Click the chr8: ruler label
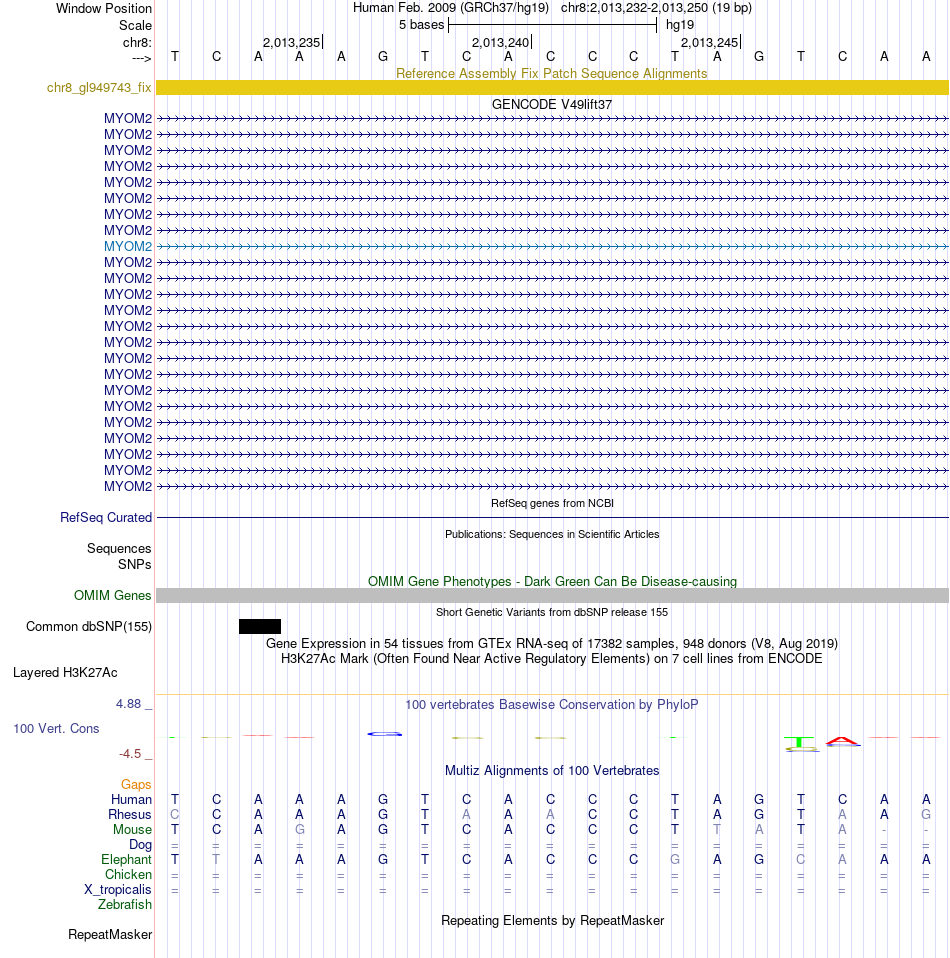 (137, 43)
